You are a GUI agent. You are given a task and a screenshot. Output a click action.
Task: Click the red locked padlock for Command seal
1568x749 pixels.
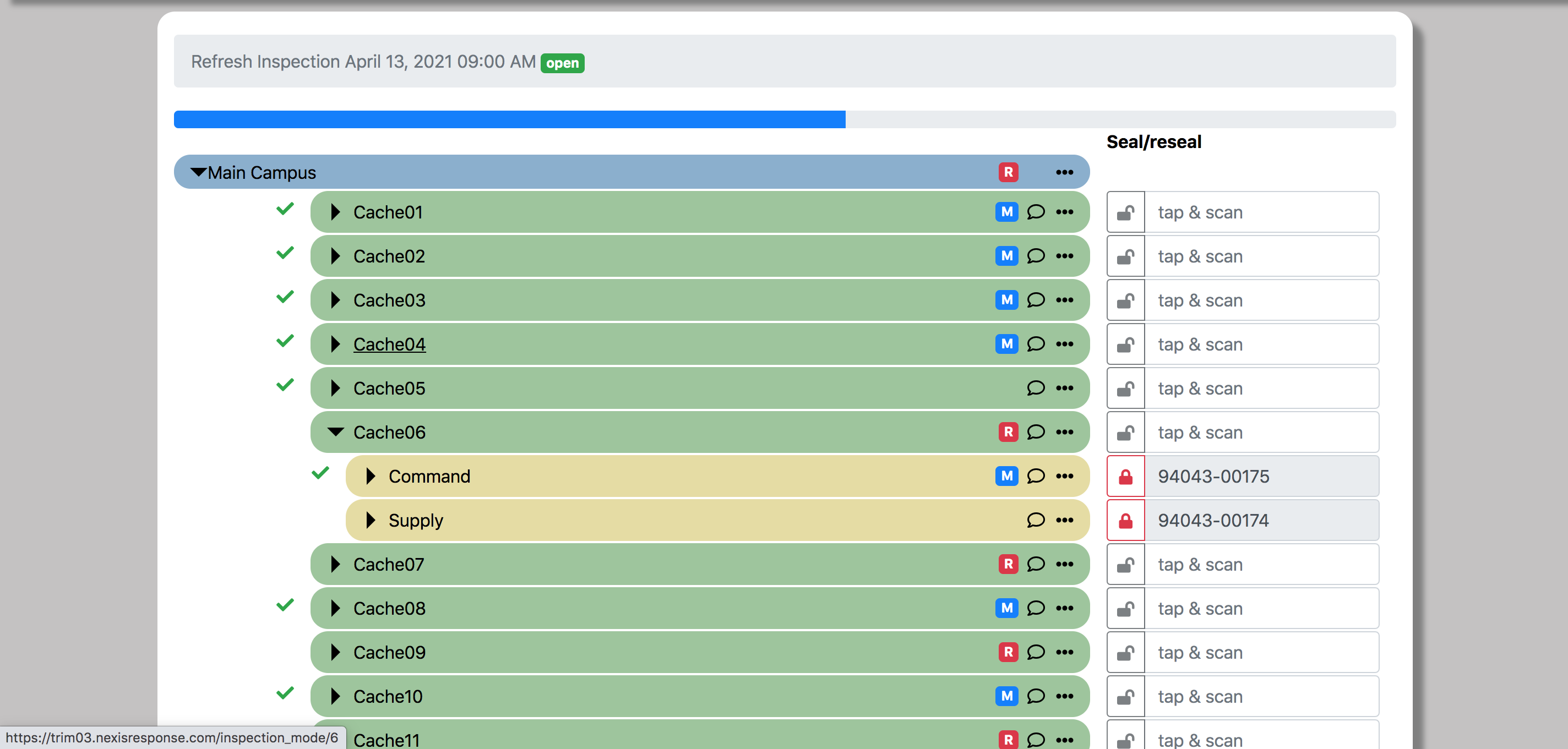[x=1125, y=477]
